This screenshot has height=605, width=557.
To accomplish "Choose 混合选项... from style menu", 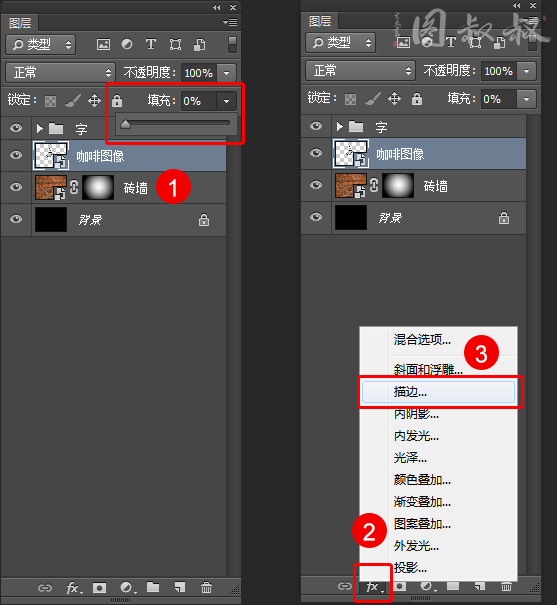I will (422, 340).
